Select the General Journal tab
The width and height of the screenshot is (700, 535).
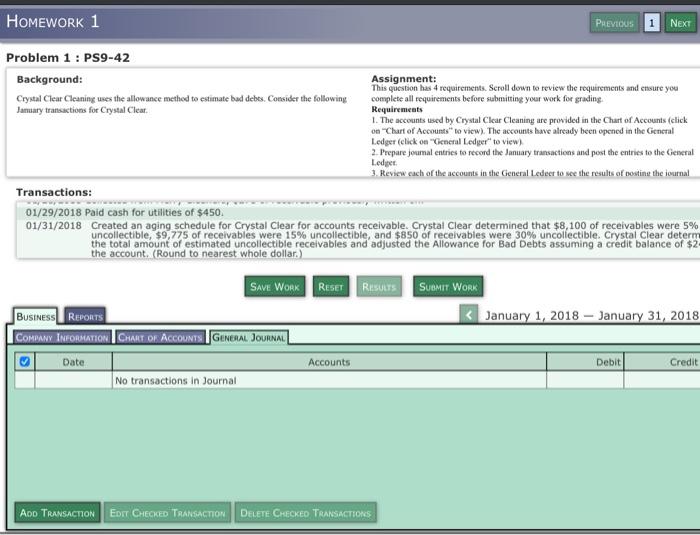[249, 337]
